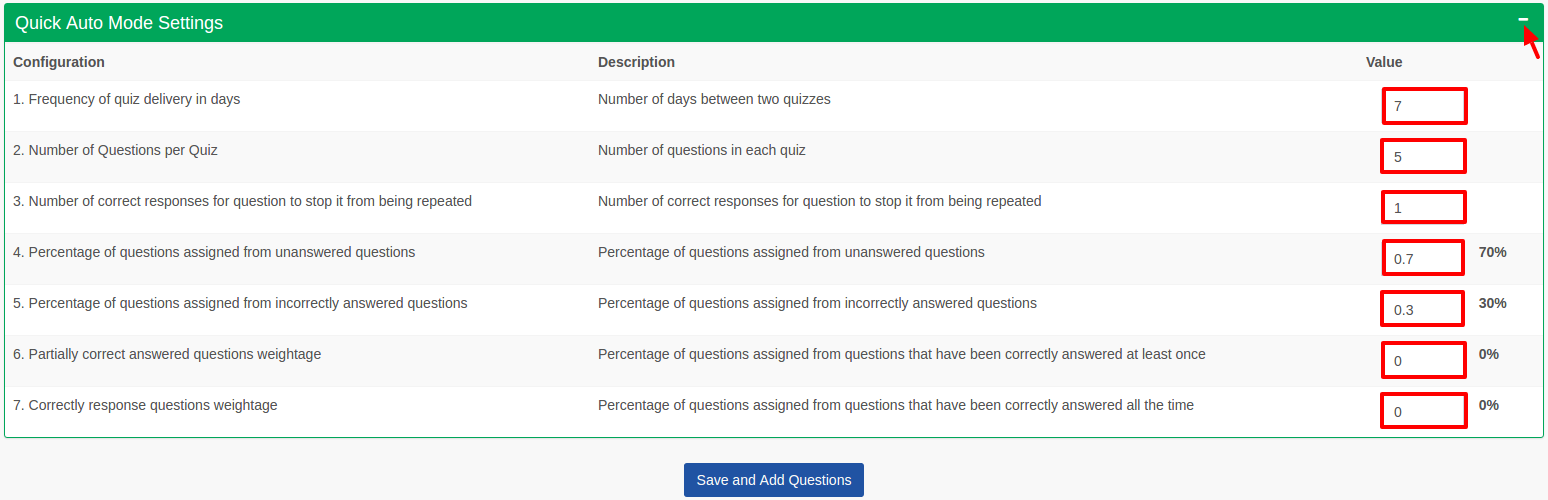Click the 30% label beside incorrectly answered questions
Image resolution: width=1548 pixels, height=500 pixels.
(x=1492, y=303)
